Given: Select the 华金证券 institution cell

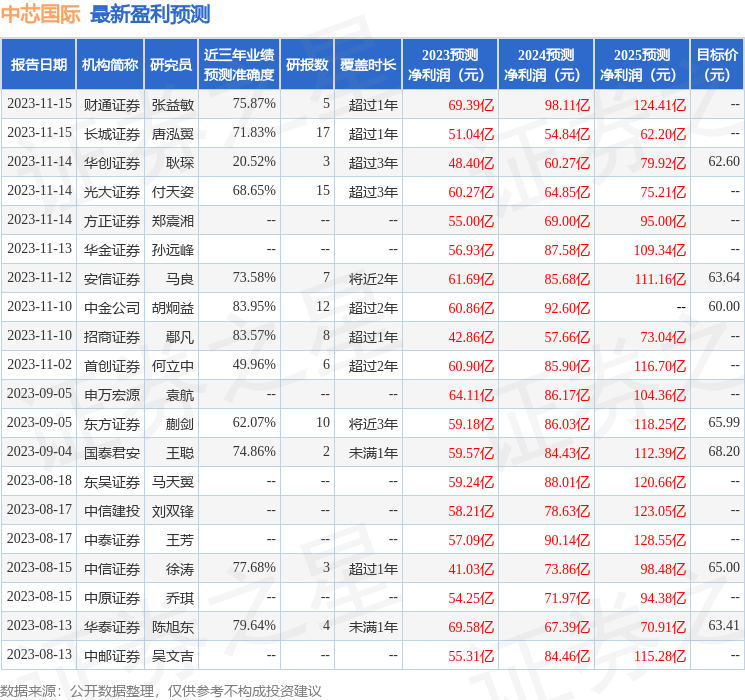Looking at the screenshot, I should pos(112,250).
